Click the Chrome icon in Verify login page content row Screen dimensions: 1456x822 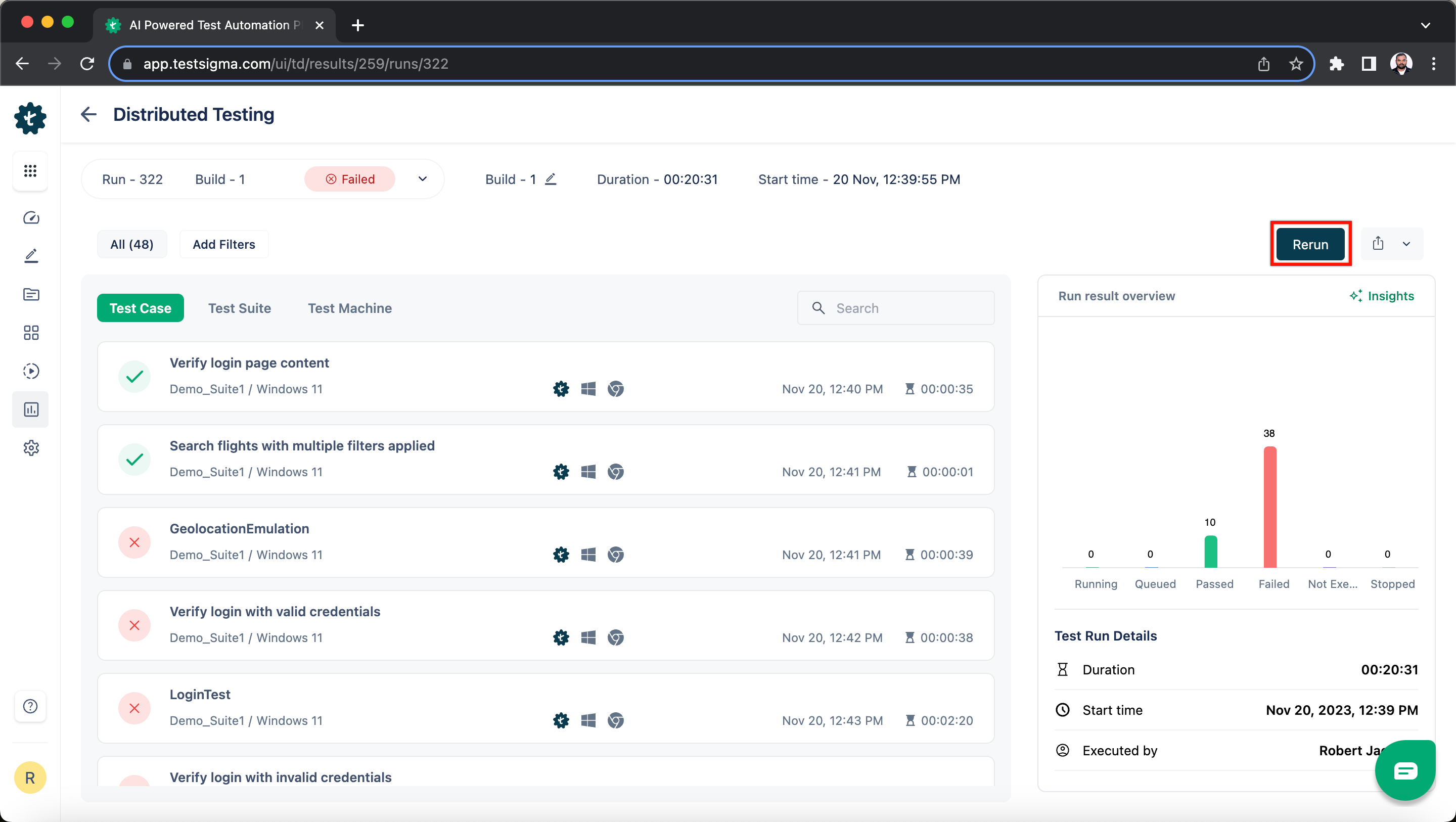pos(616,389)
